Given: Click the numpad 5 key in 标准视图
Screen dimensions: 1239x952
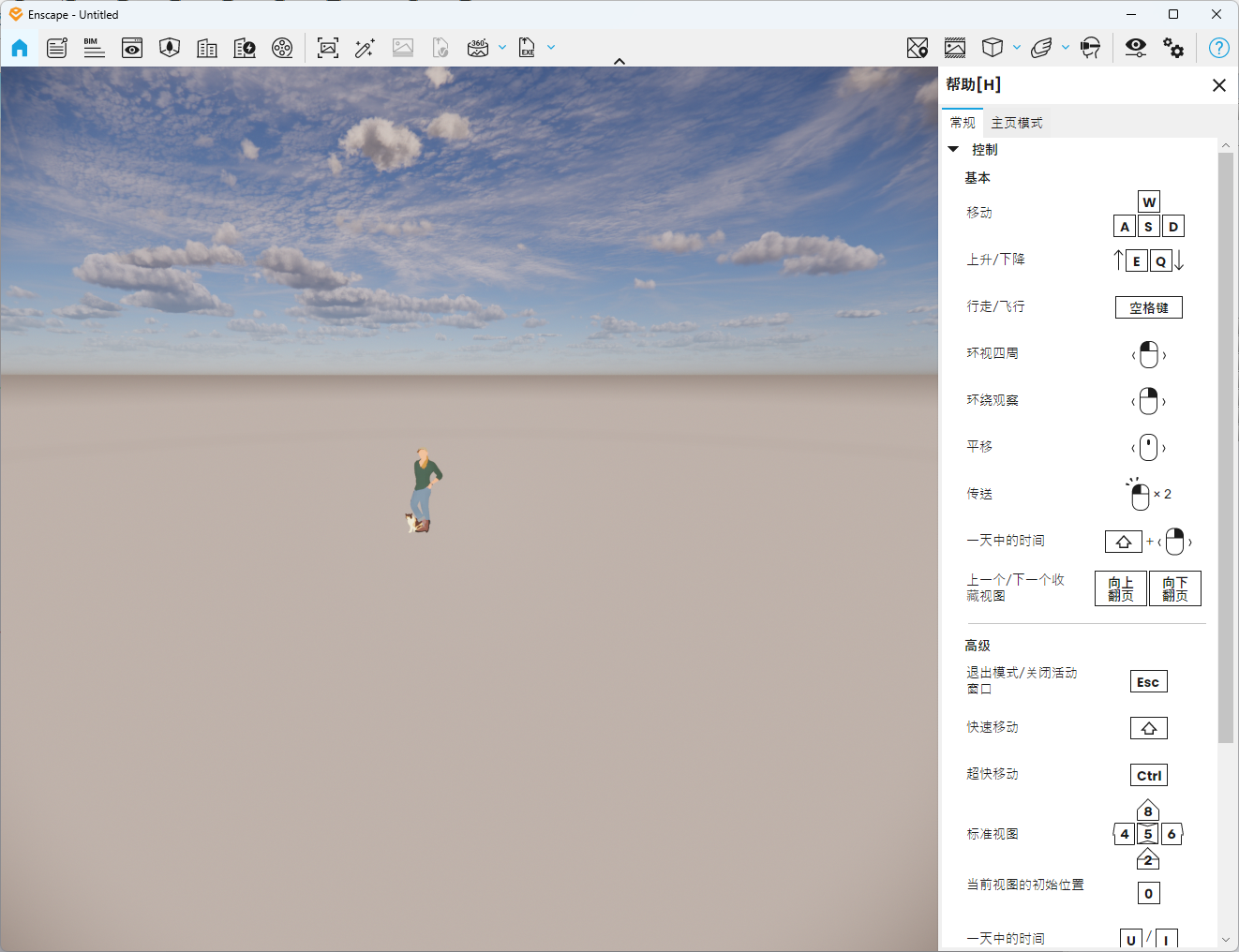Looking at the screenshot, I should coord(1148,834).
